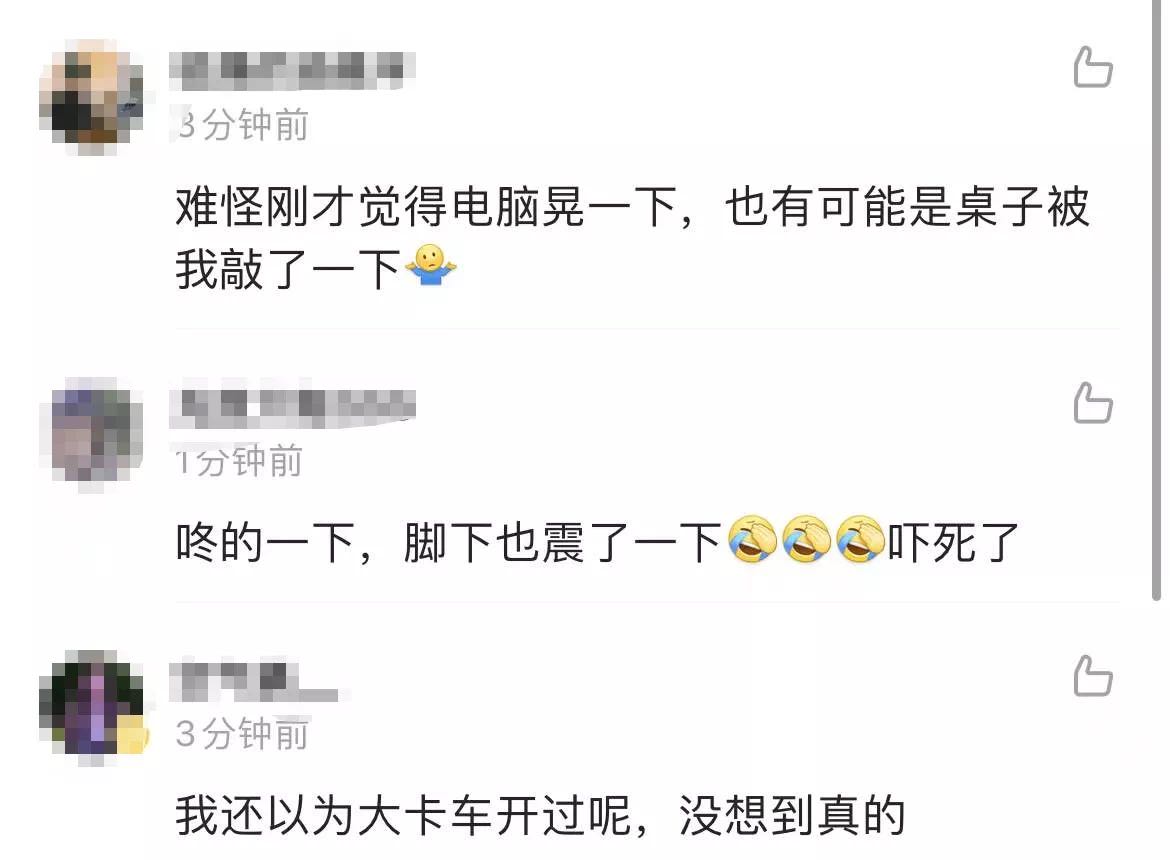The width and height of the screenshot is (1170, 860).
Task: Like the comment about the big truck 大卡车
Action: coord(1093,676)
